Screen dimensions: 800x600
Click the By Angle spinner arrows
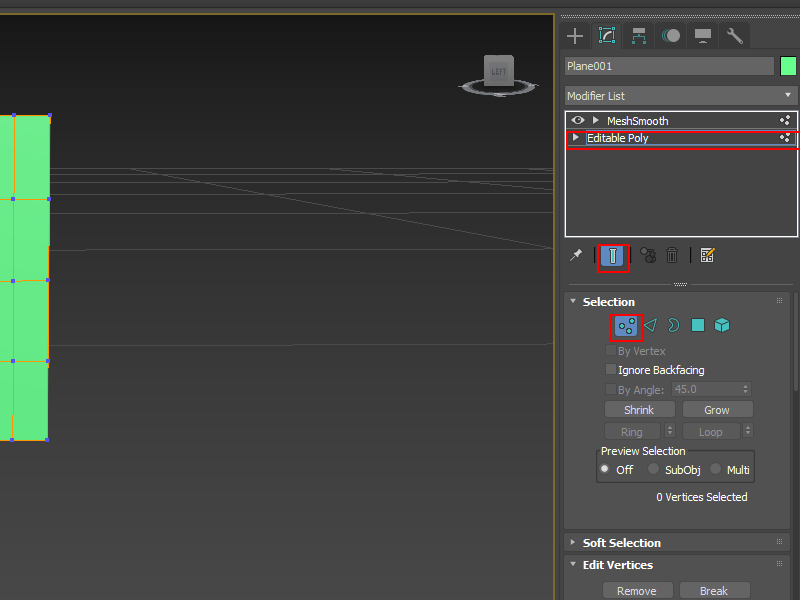point(745,389)
